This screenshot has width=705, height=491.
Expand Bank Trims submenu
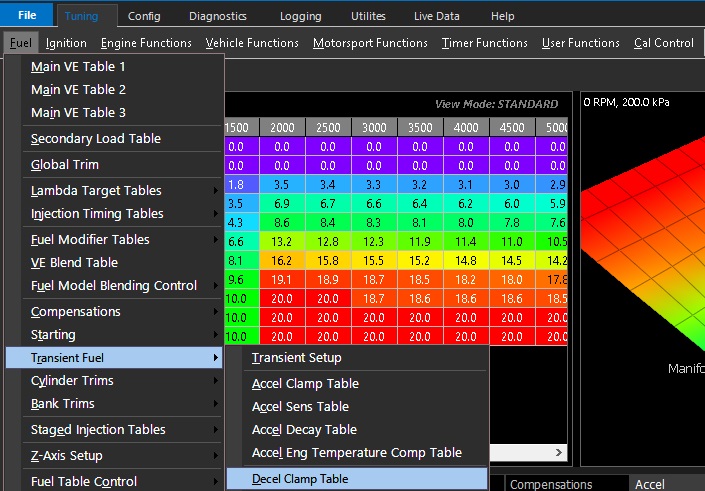point(114,403)
